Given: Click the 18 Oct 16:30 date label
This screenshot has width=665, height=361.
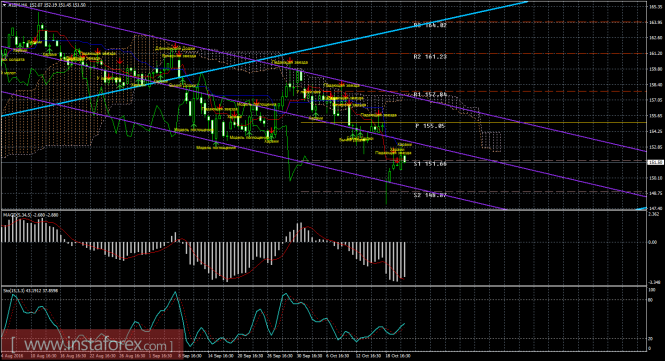Looking at the screenshot, I should pos(397,356).
